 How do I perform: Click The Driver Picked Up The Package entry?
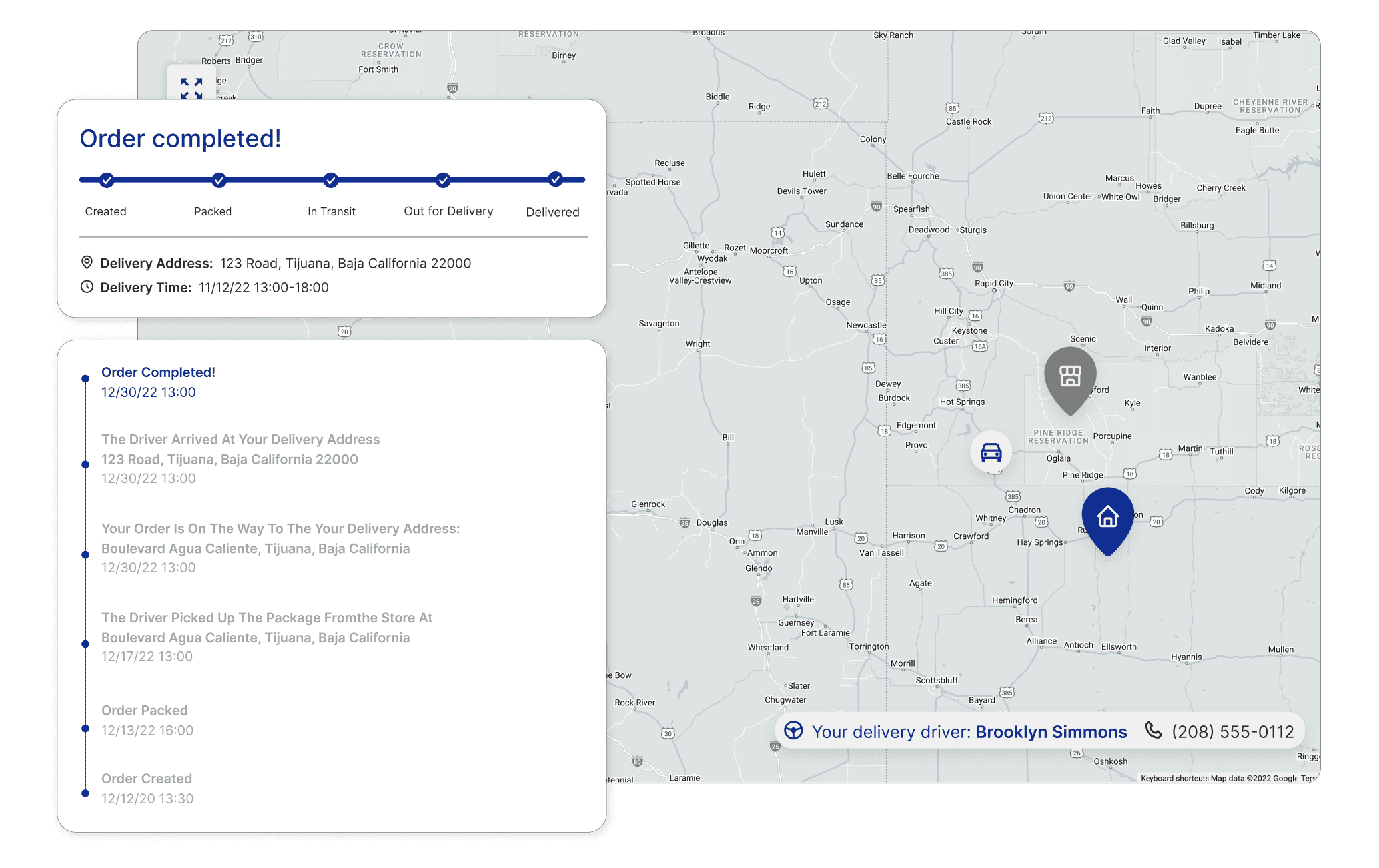point(266,637)
